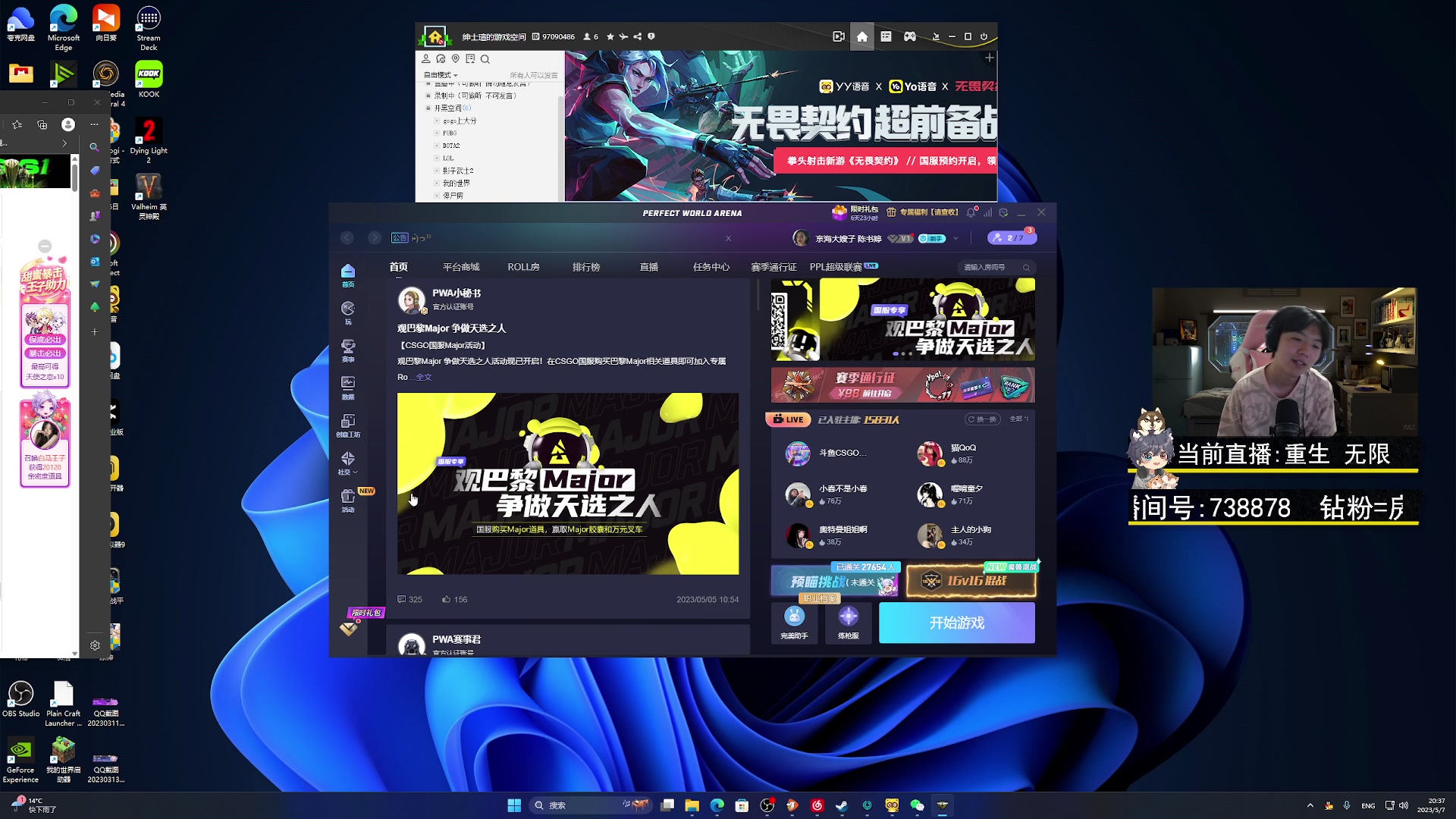This screenshot has height=819, width=1456.
Task: Open the Steam icon on the taskbar
Action: (x=842, y=805)
